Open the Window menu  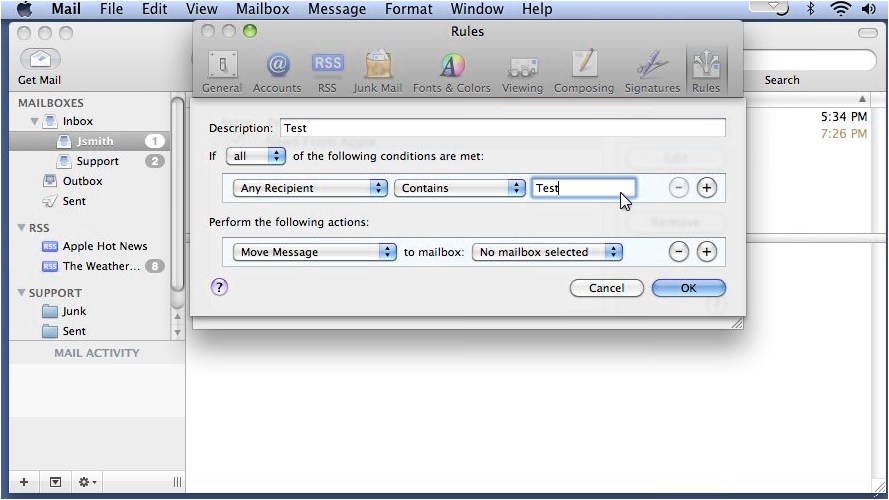pos(477,9)
